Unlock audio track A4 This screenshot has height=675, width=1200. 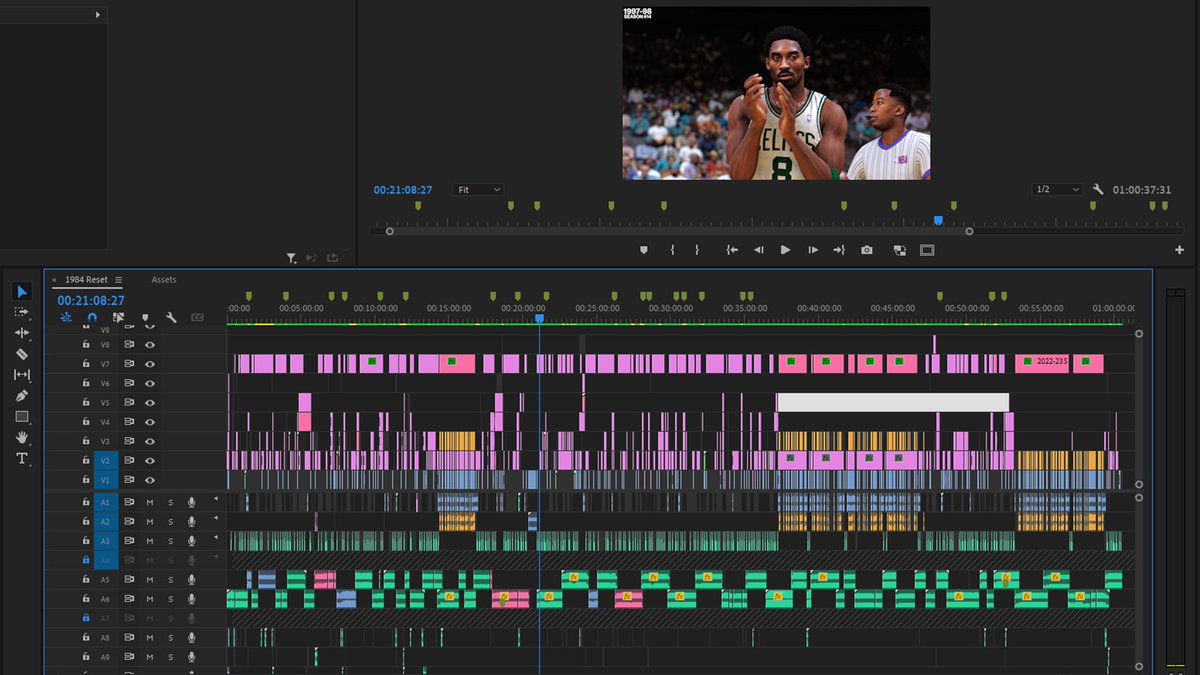[86, 560]
